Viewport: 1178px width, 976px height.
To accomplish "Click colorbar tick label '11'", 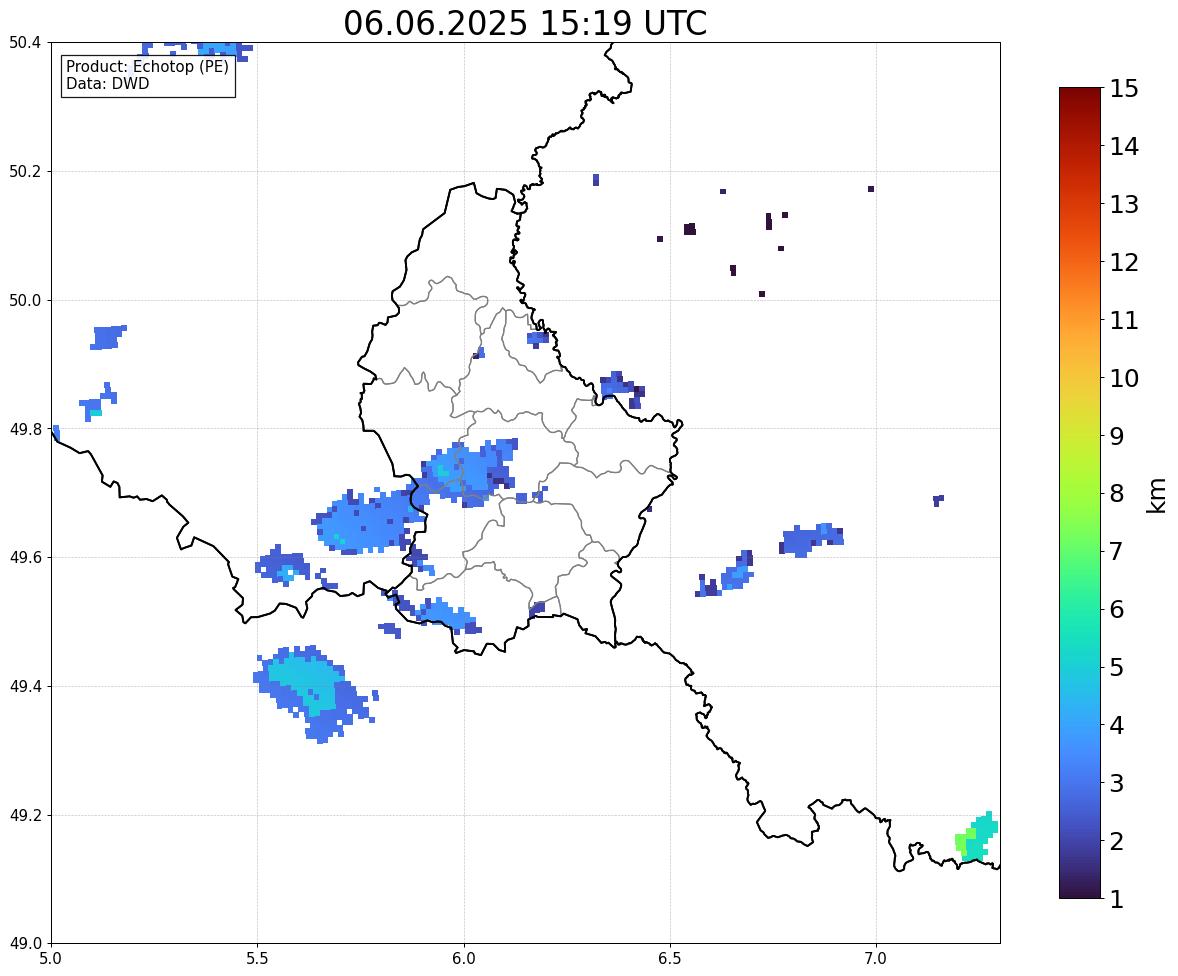I will [x=1124, y=320].
